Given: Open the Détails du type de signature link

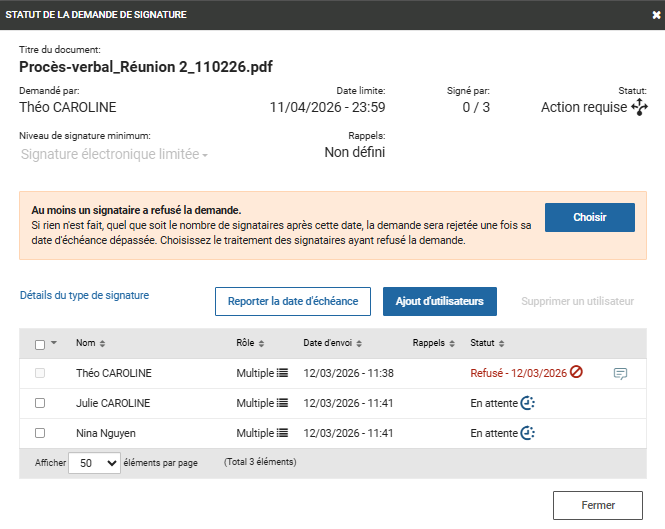Looking at the screenshot, I should 84,295.
